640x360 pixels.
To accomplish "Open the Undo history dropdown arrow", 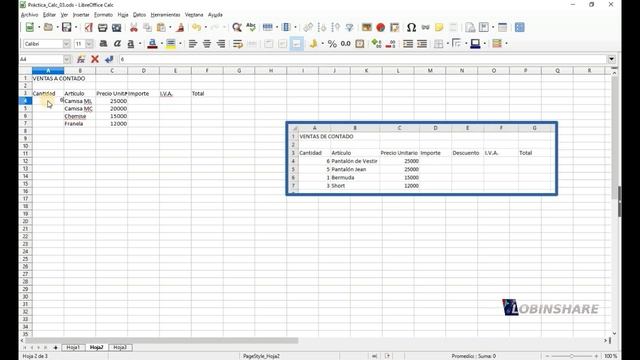I will (205, 27).
